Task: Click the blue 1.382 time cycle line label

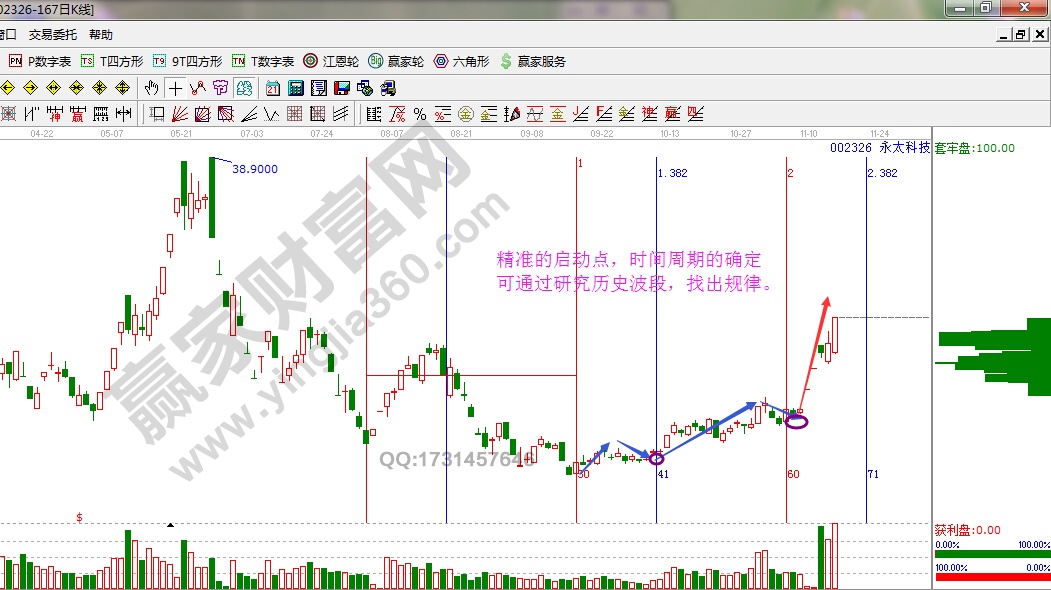Action: point(672,173)
